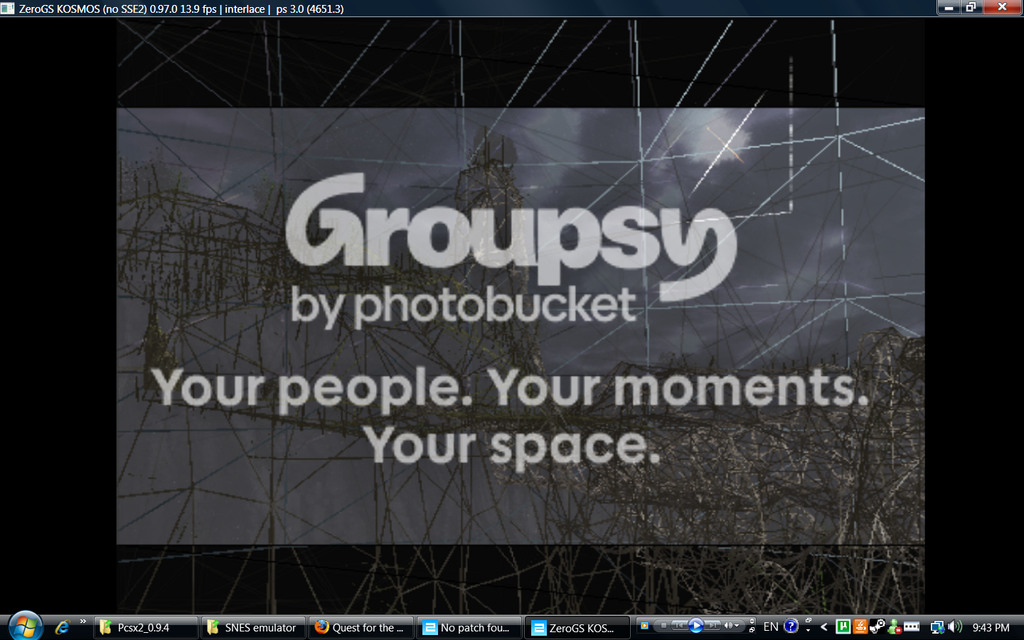Click the 9:43 PM system clock
The height and width of the screenshot is (640, 1024).
pos(991,628)
